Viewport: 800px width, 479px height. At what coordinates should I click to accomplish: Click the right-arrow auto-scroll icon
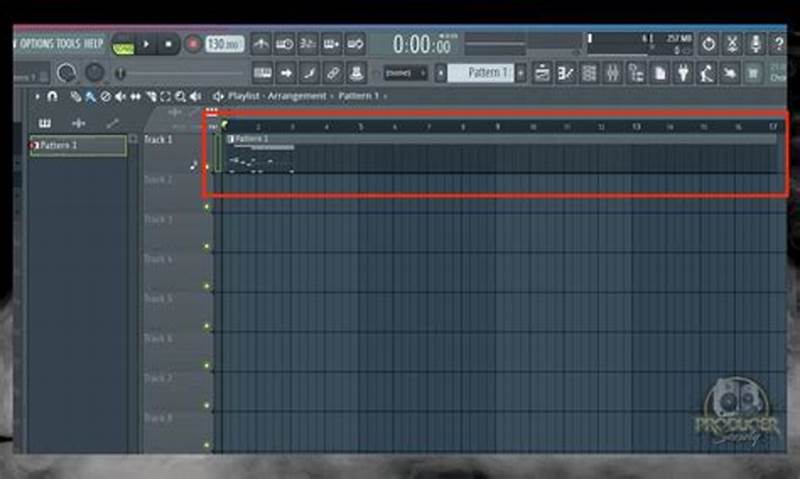(286, 73)
